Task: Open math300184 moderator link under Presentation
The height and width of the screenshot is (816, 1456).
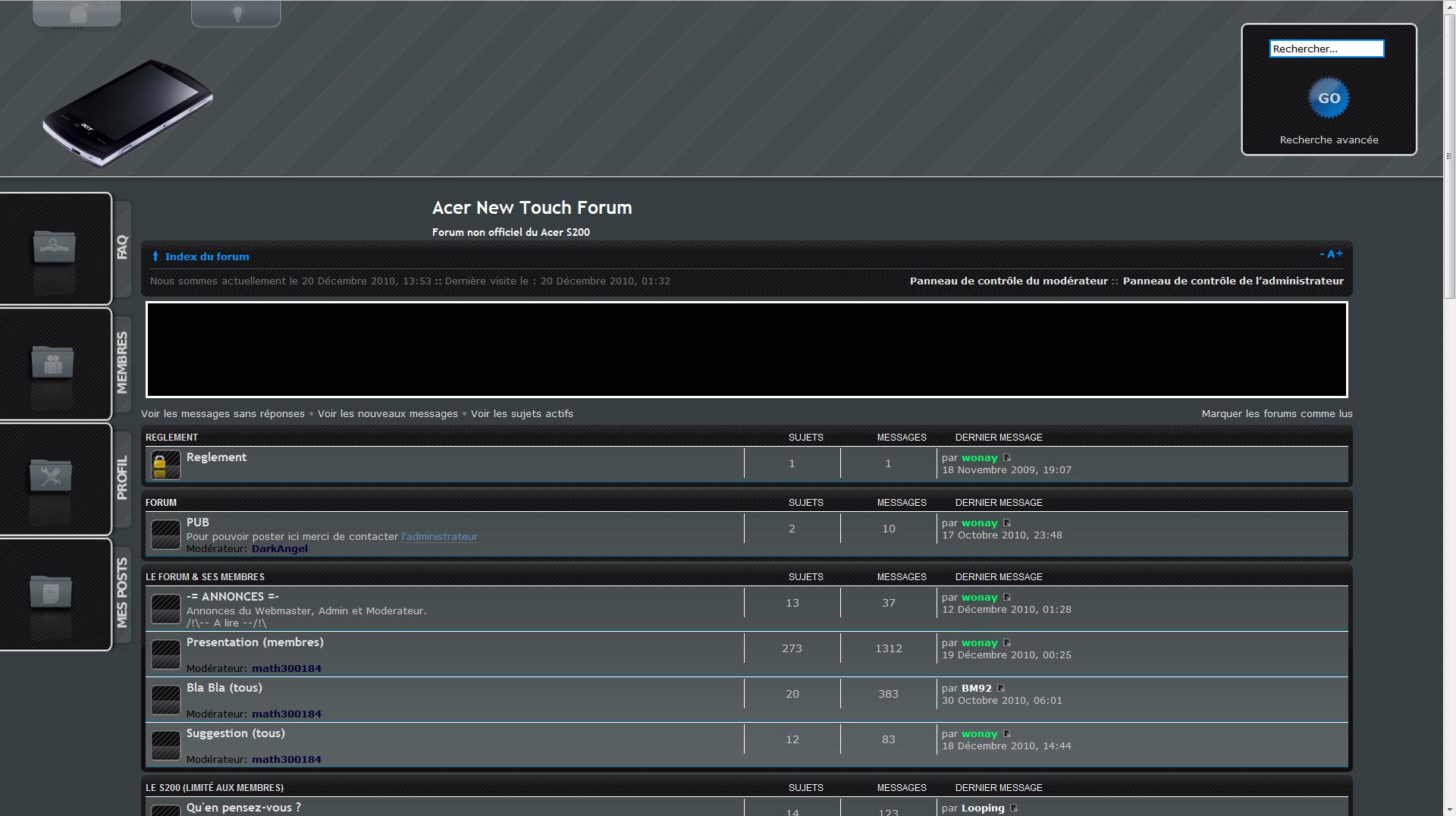Action: pyautogui.click(x=287, y=669)
